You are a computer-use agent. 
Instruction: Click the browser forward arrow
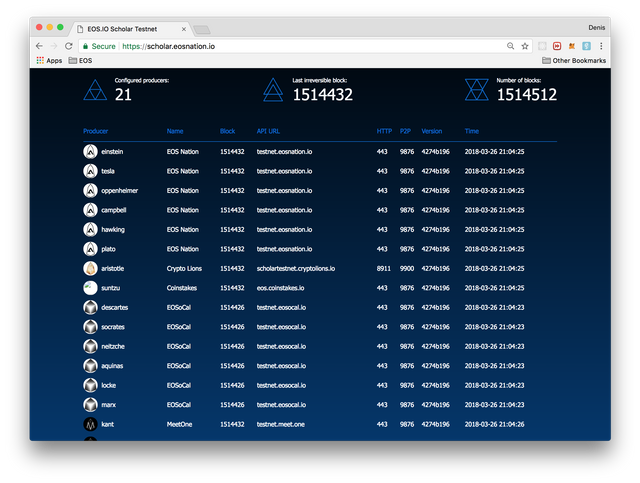click(x=54, y=46)
